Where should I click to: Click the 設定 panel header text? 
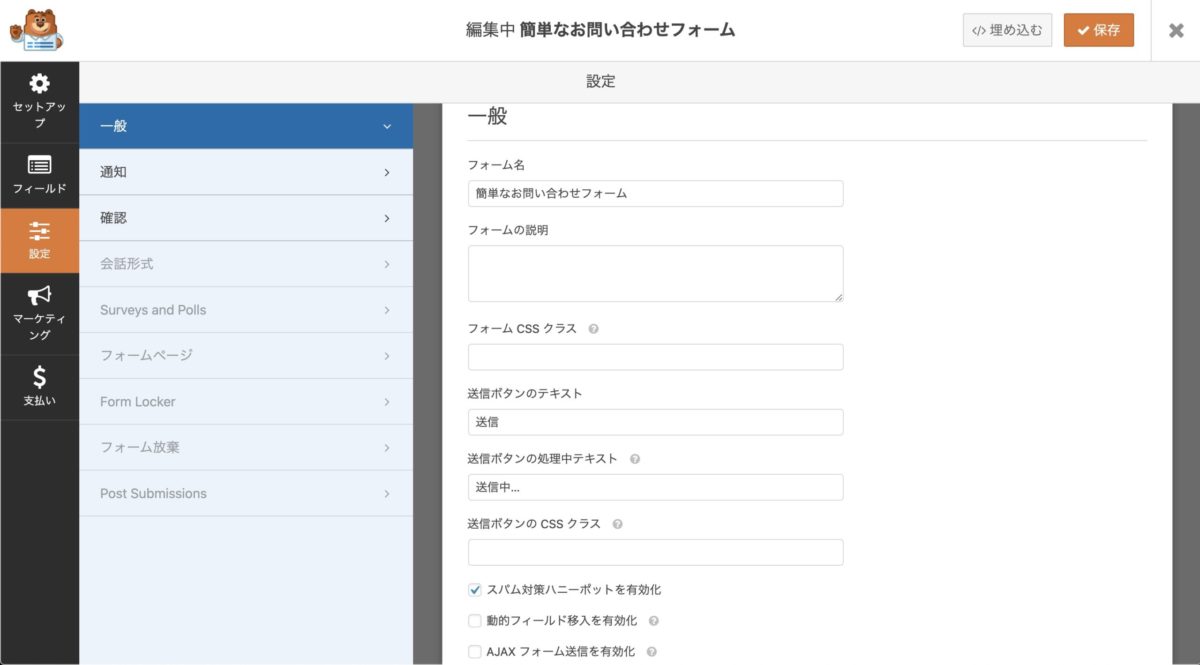click(601, 82)
